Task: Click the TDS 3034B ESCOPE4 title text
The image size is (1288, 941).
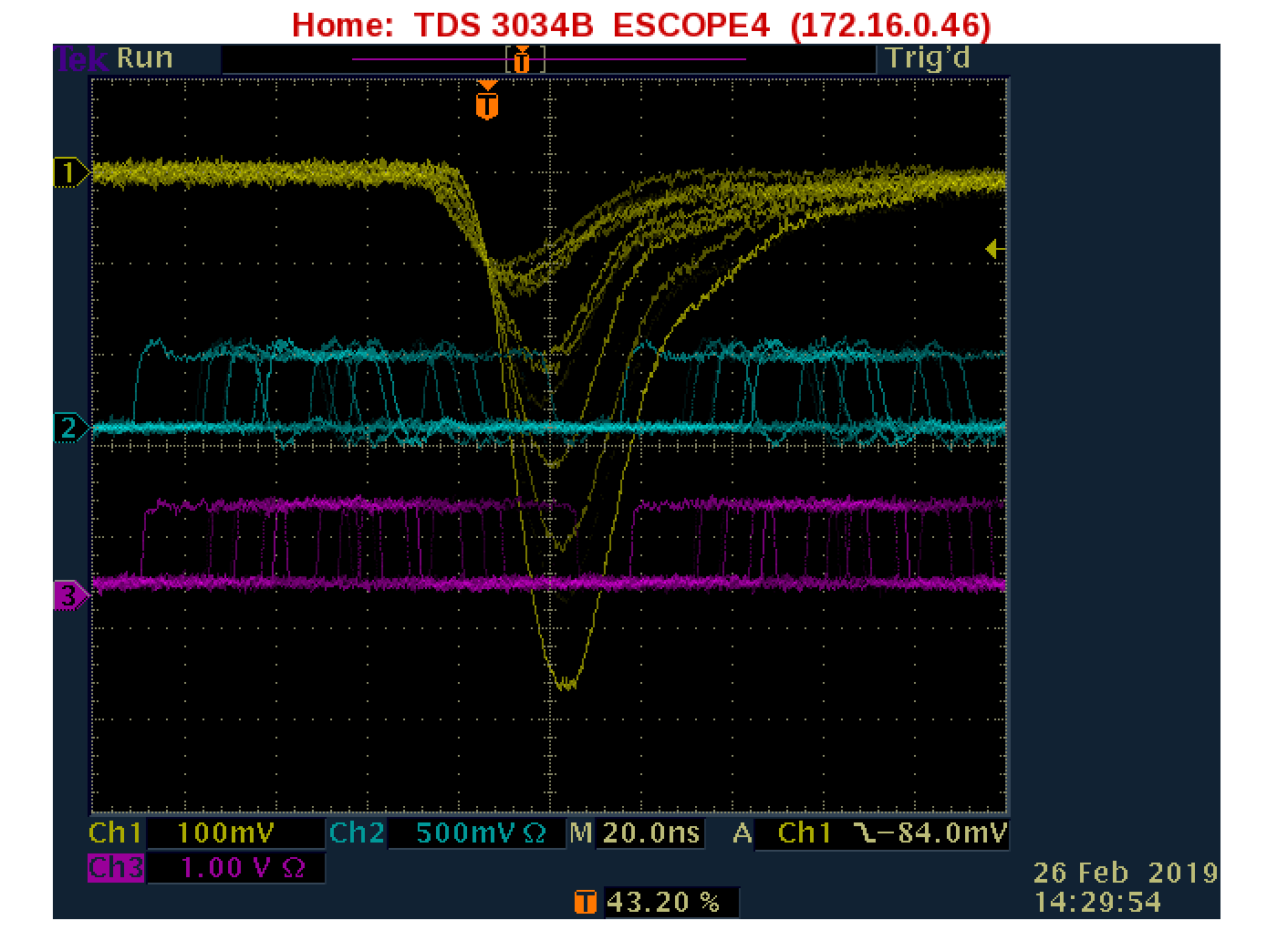Action: point(592,25)
